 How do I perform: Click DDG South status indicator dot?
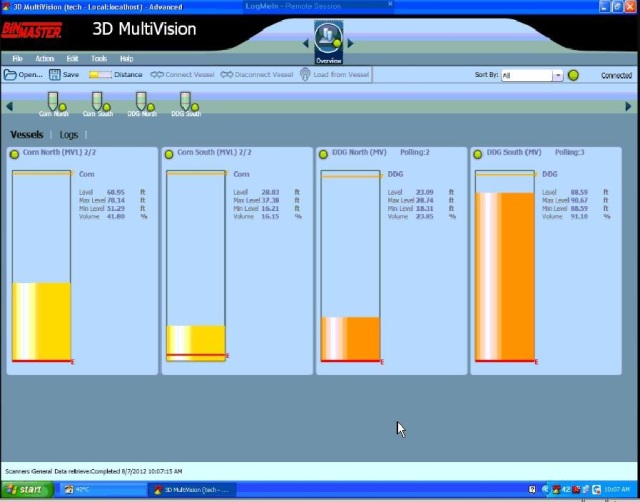click(478, 154)
